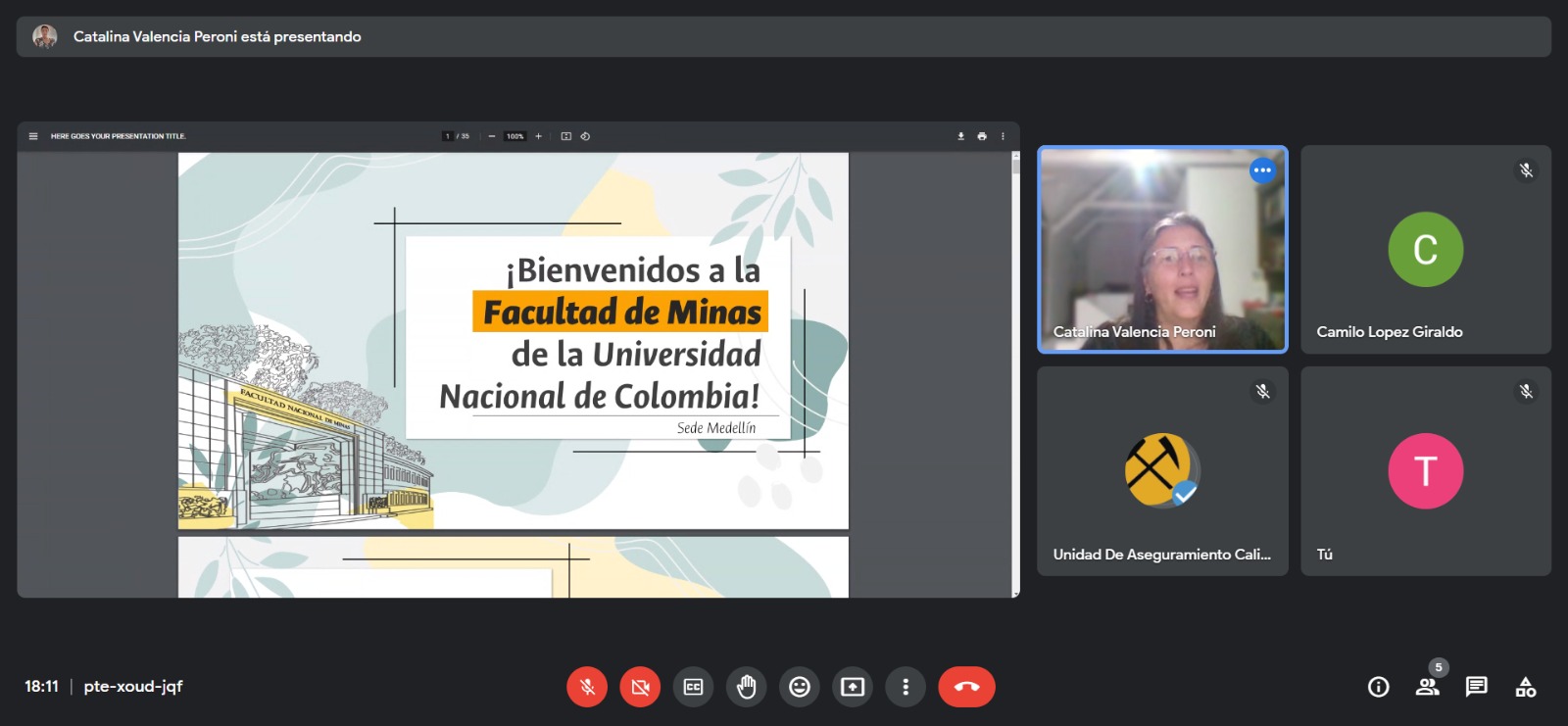
Task: Click the 100% zoom level field
Action: [x=515, y=136]
